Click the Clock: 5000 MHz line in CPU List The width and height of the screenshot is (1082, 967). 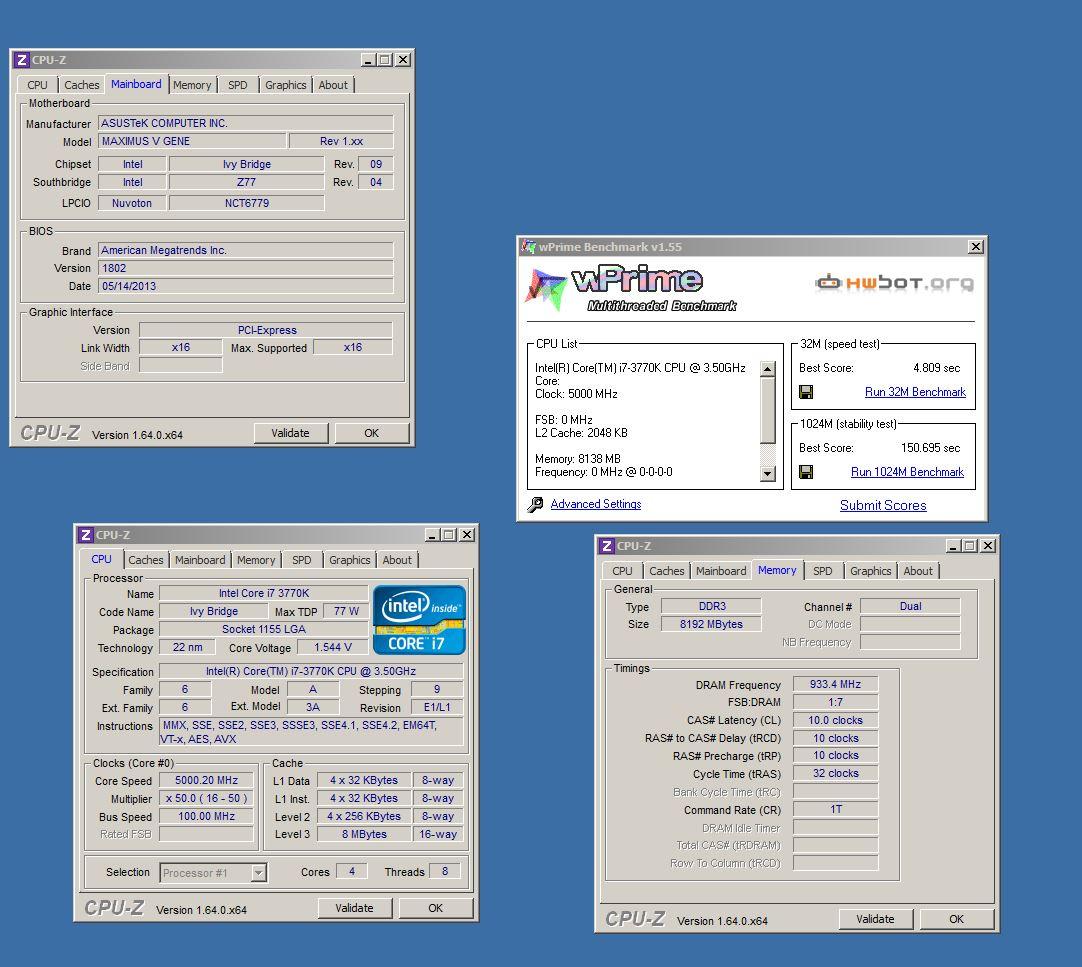(576, 394)
